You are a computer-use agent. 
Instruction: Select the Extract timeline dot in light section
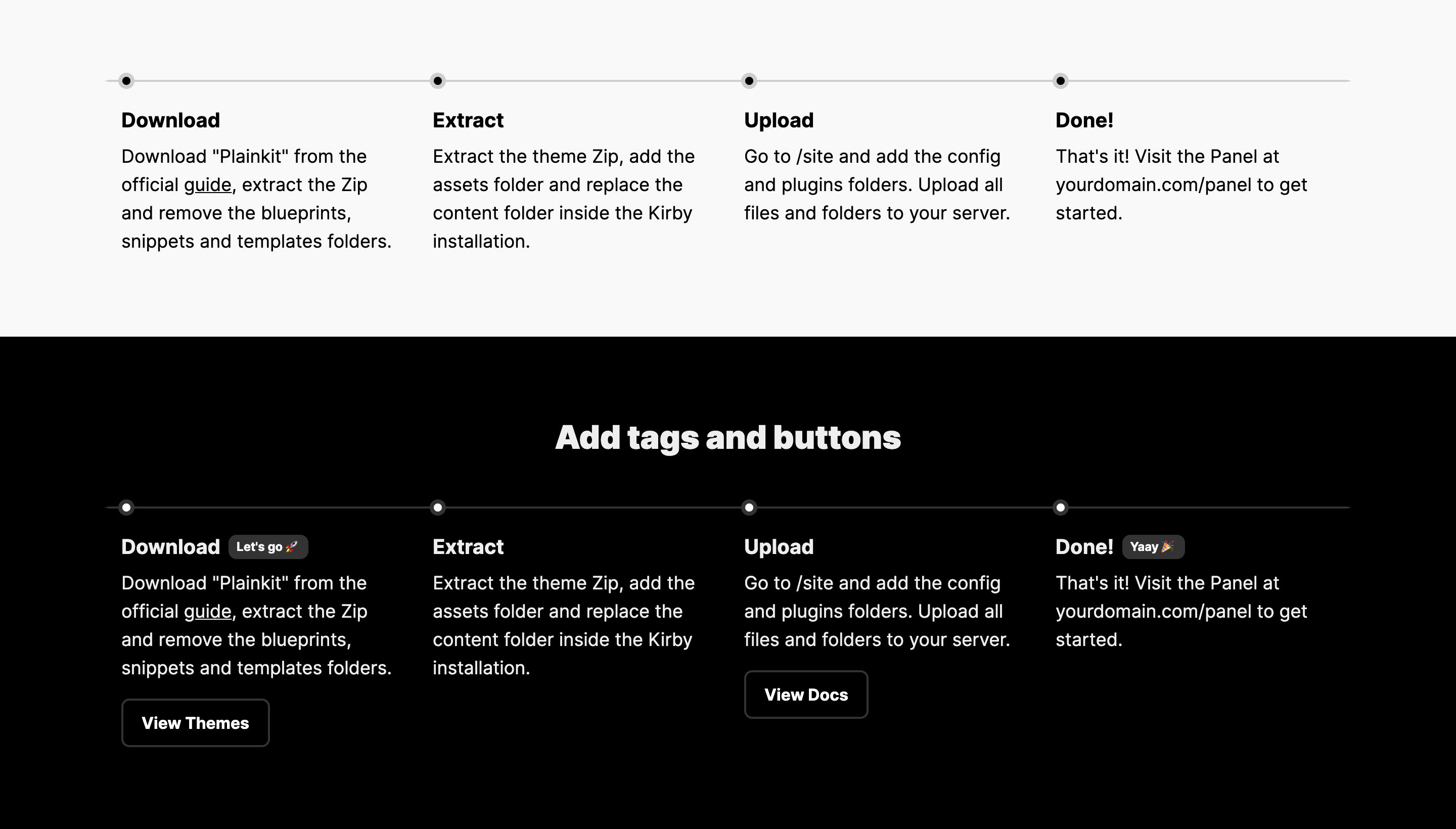coord(437,81)
